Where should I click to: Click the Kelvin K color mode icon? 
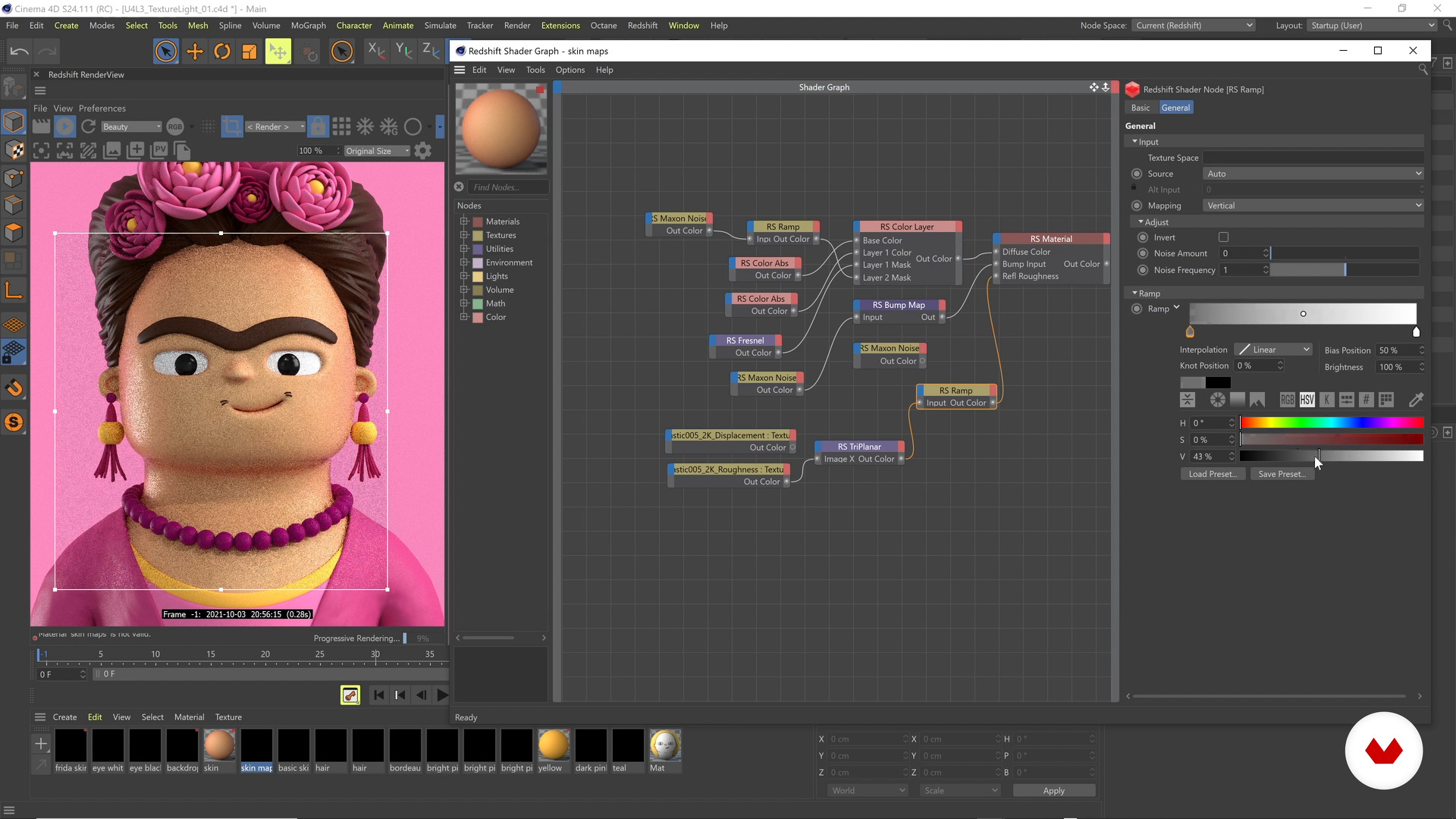coord(1326,400)
